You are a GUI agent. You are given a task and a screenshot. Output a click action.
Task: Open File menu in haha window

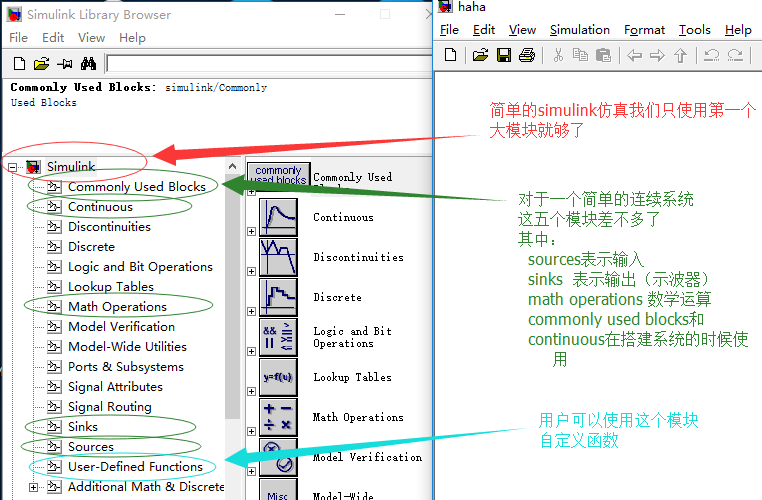tap(449, 30)
